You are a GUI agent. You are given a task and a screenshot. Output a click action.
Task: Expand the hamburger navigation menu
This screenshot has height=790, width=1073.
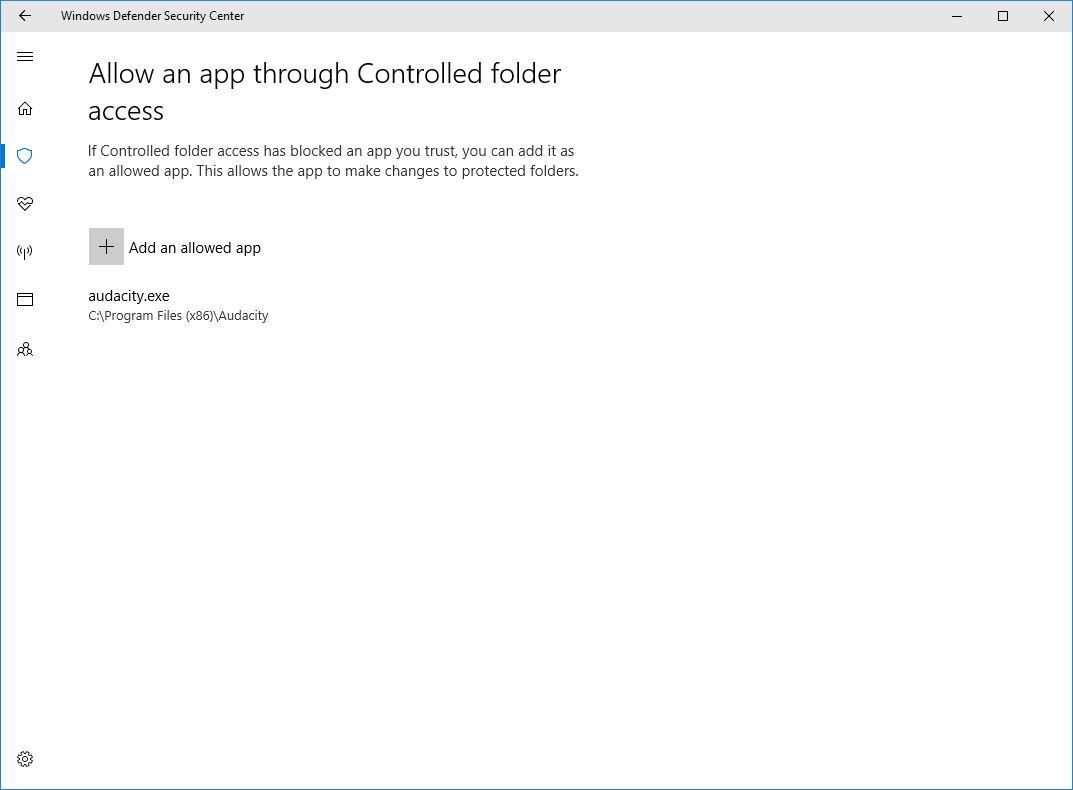(x=25, y=57)
